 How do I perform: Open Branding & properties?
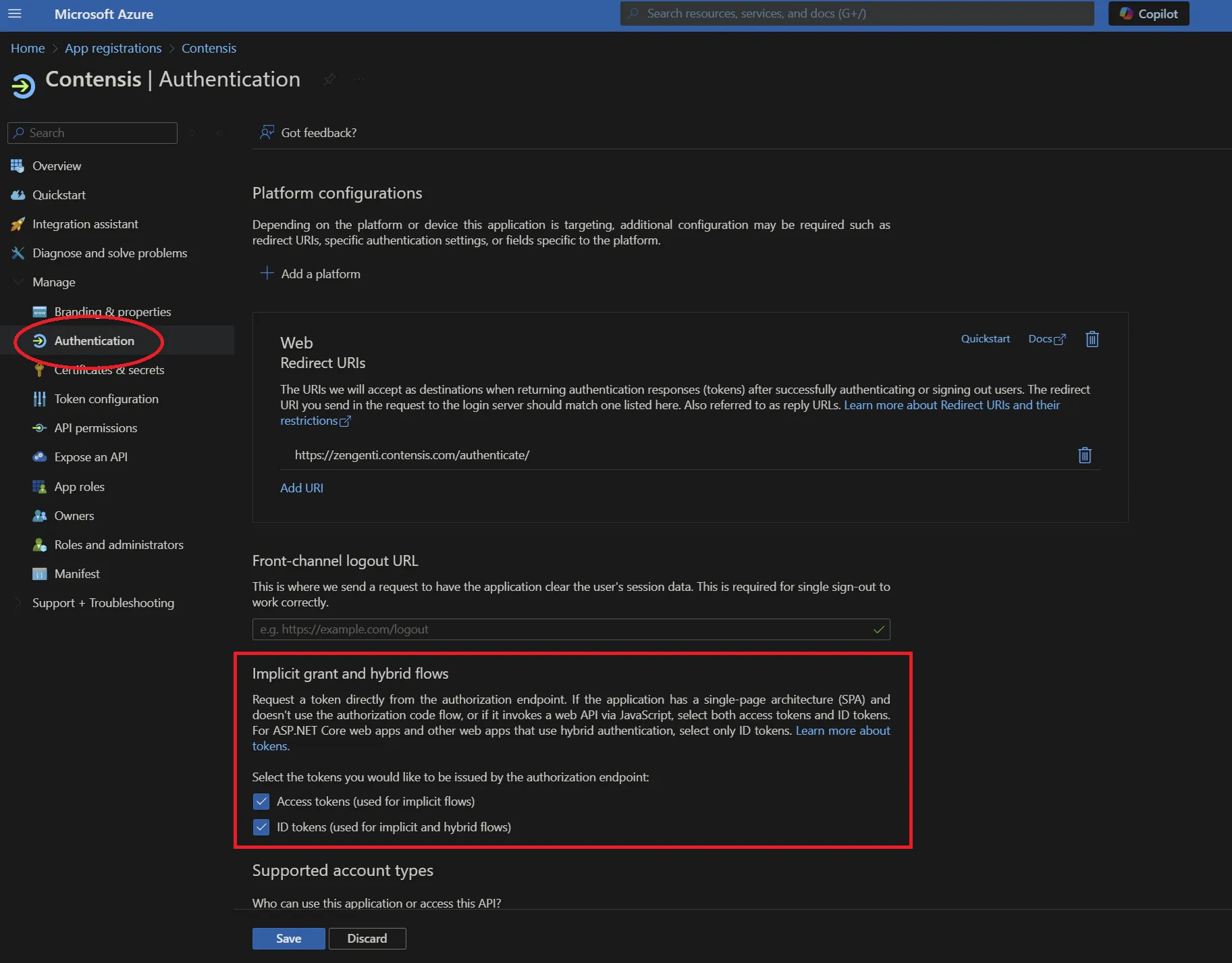(112, 311)
